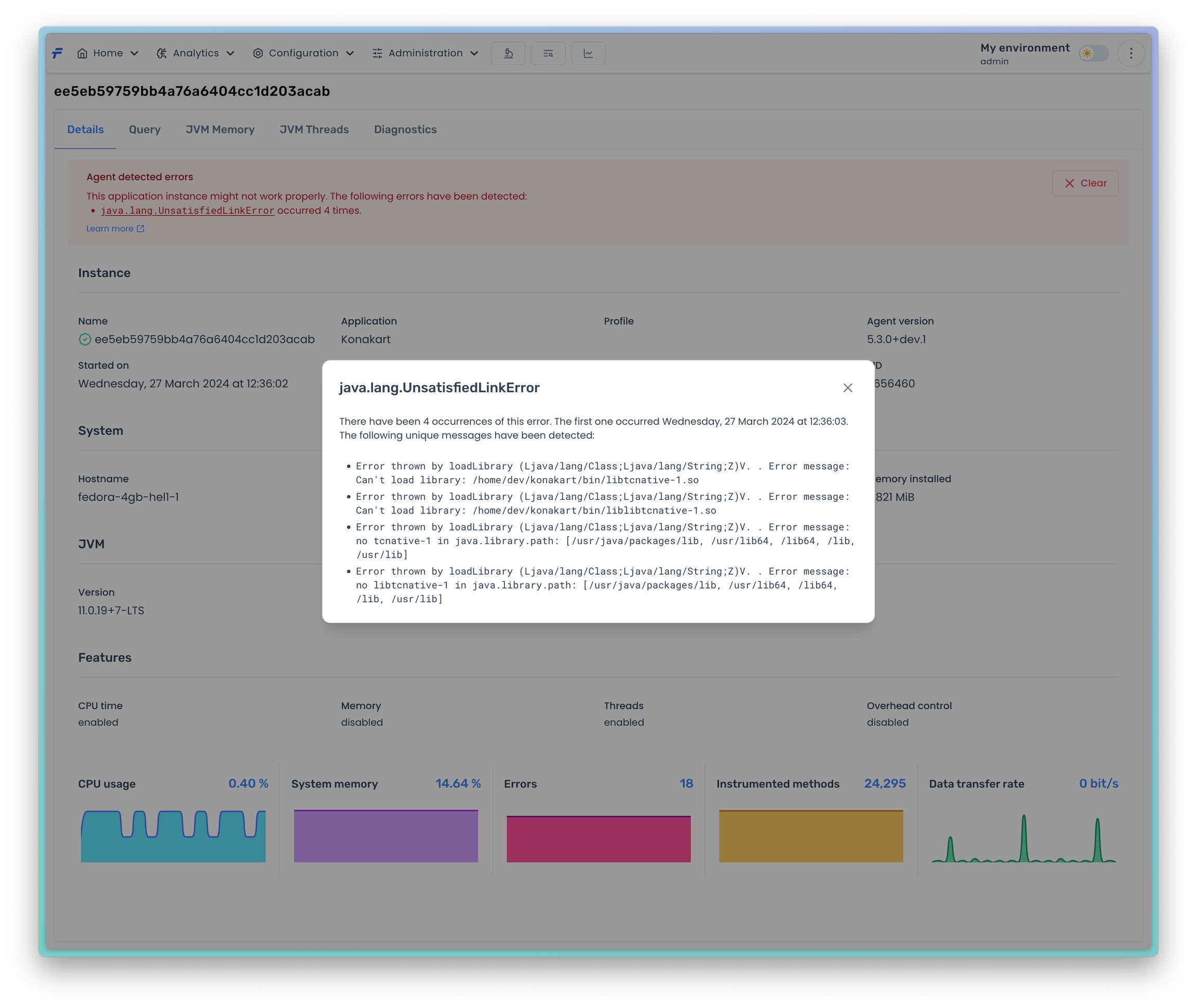Click the line chart toolbar icon
The image size is (1197, 1008).
point(588,53)
